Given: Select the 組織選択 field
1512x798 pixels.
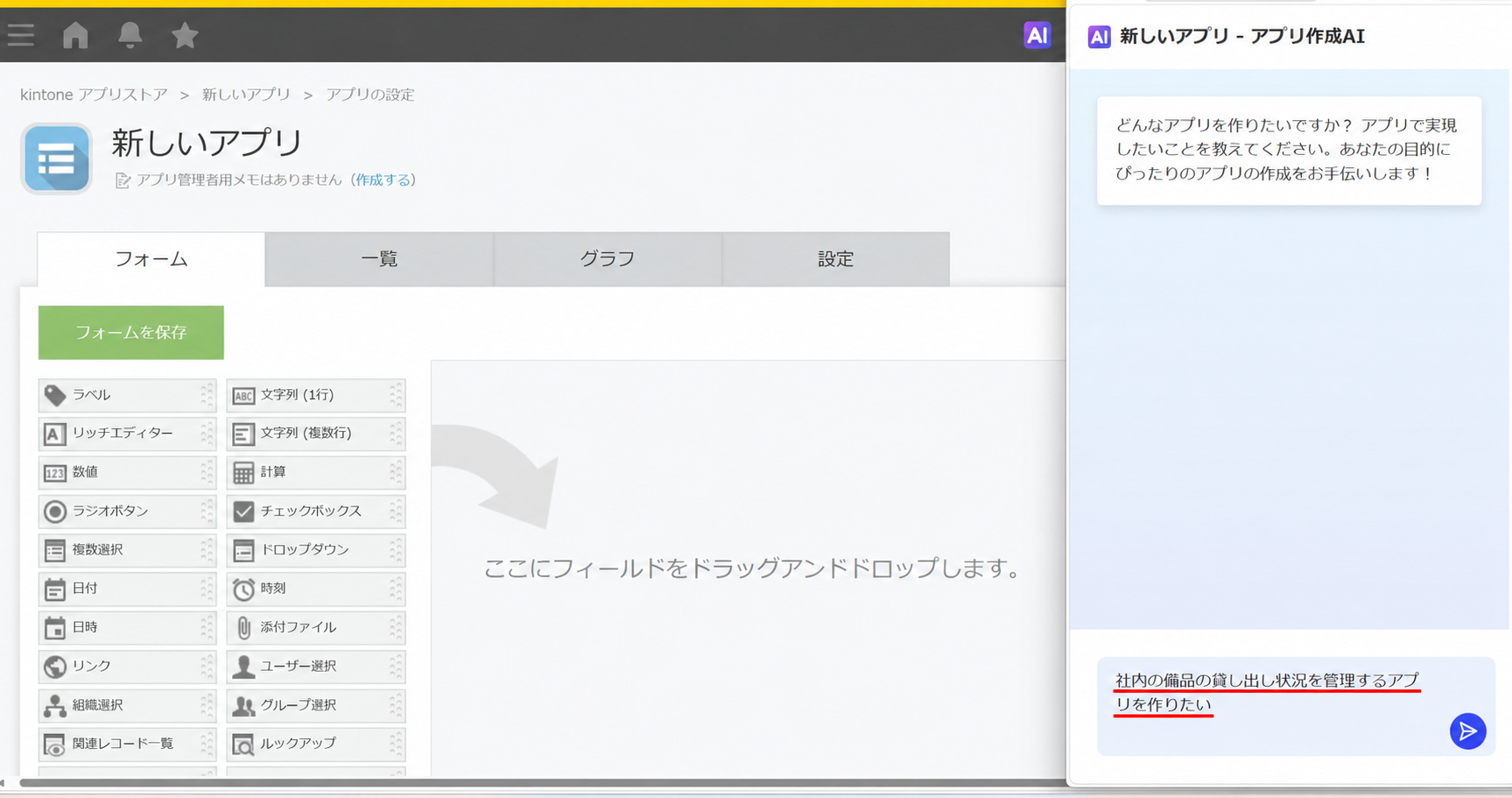Looking at the screenshot, I should [127, 705].
